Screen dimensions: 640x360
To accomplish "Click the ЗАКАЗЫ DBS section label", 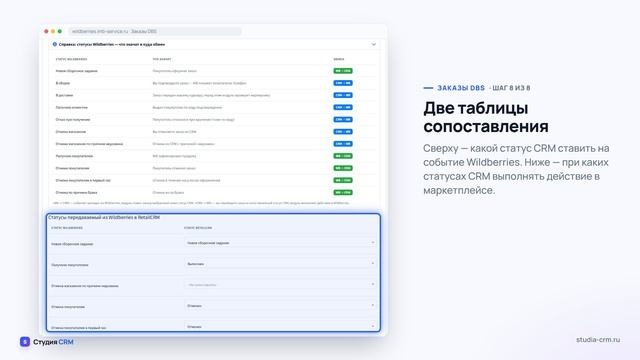I will (461, 88).
